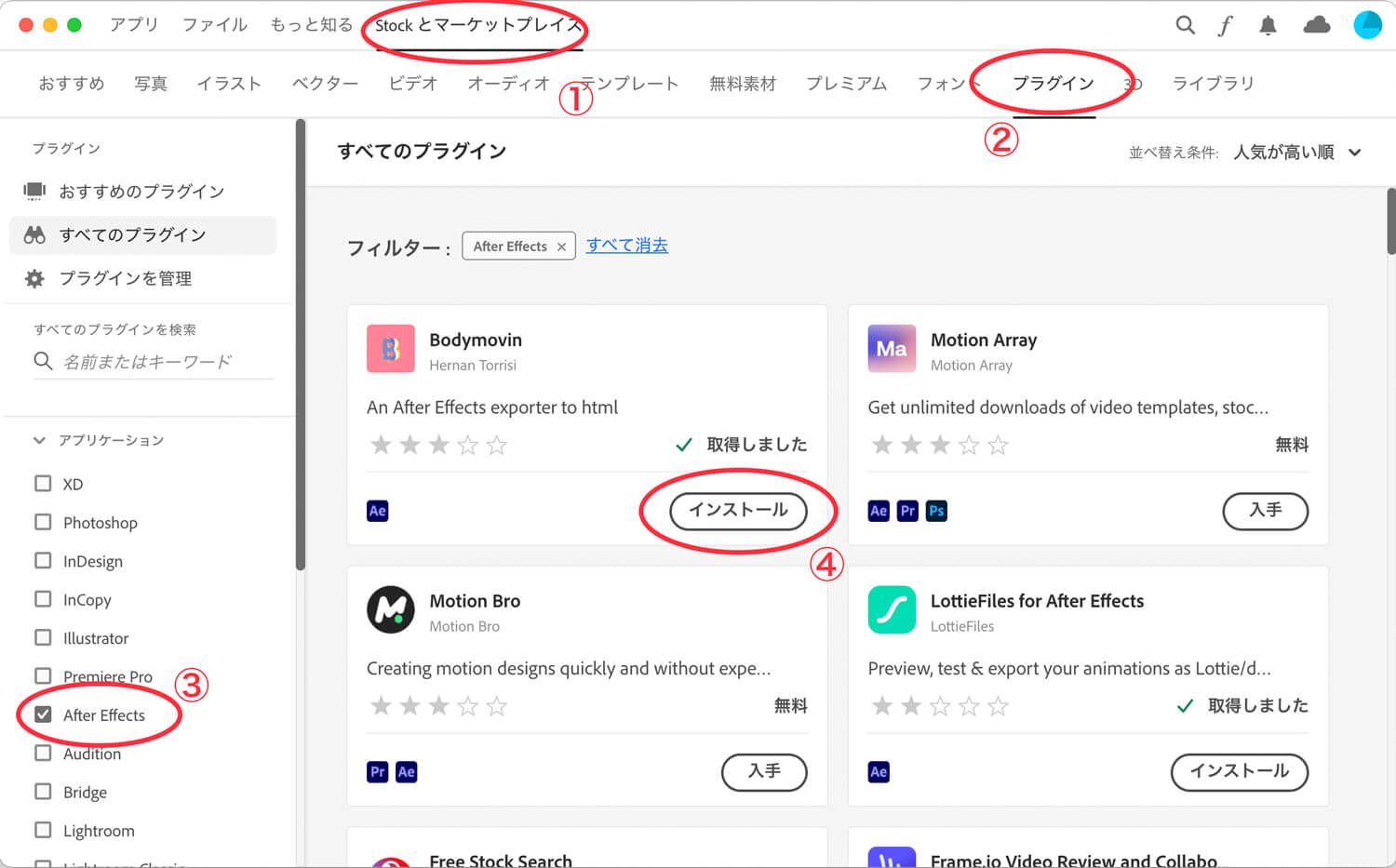The width and height of the screenshot is (1396, 868).
Task: Click the Bodymovin plugin logo
Action: (x=391, y=349)
